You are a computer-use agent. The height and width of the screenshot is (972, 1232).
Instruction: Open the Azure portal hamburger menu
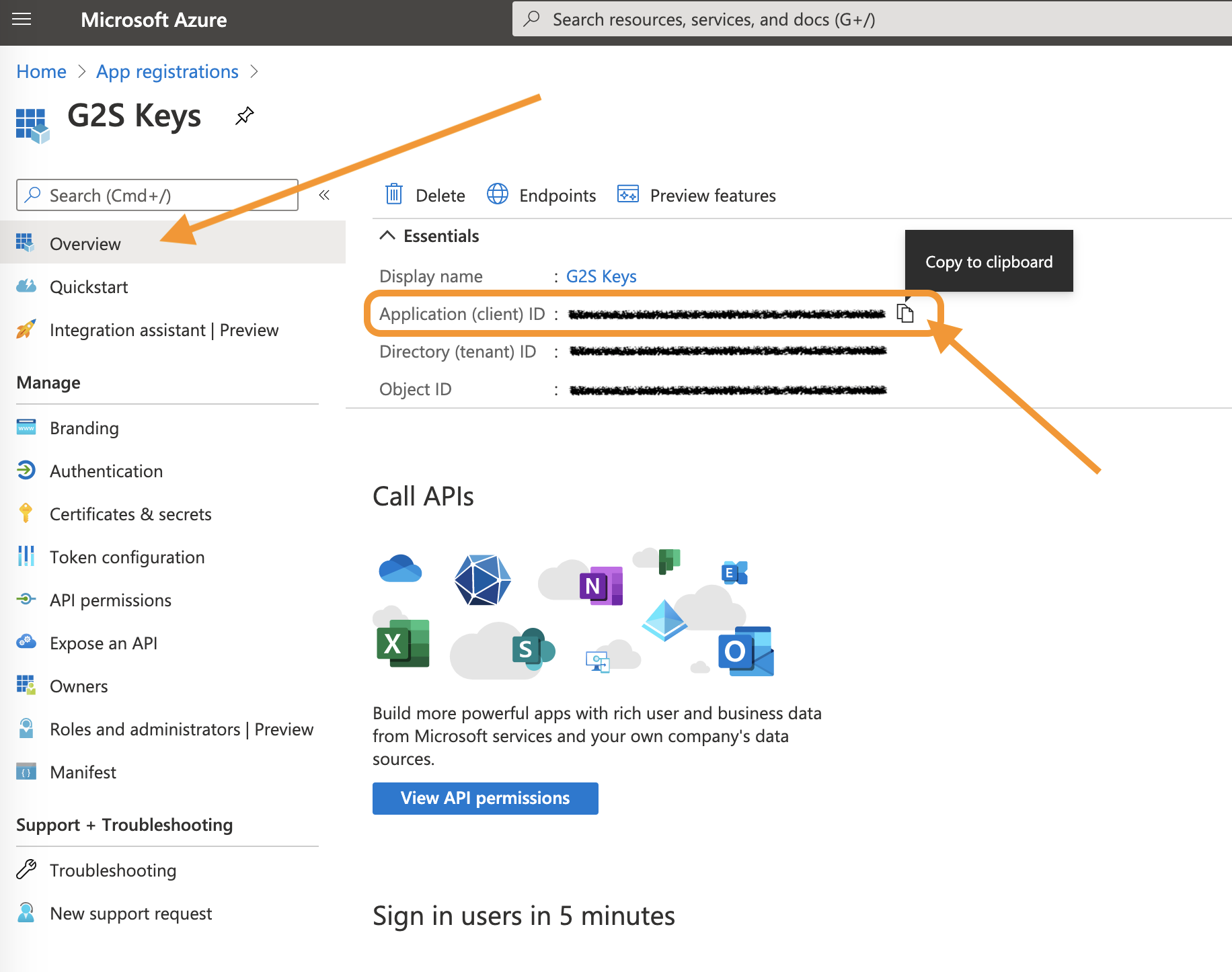point(22,19)
